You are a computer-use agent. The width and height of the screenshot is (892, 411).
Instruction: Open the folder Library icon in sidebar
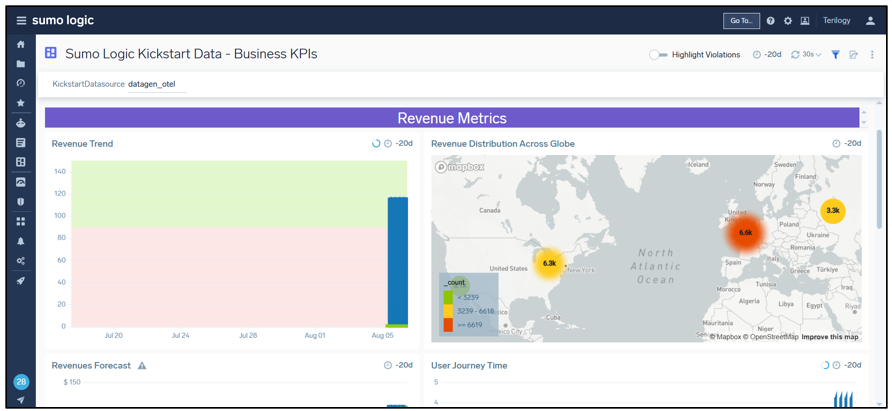[x=21, y=64]
